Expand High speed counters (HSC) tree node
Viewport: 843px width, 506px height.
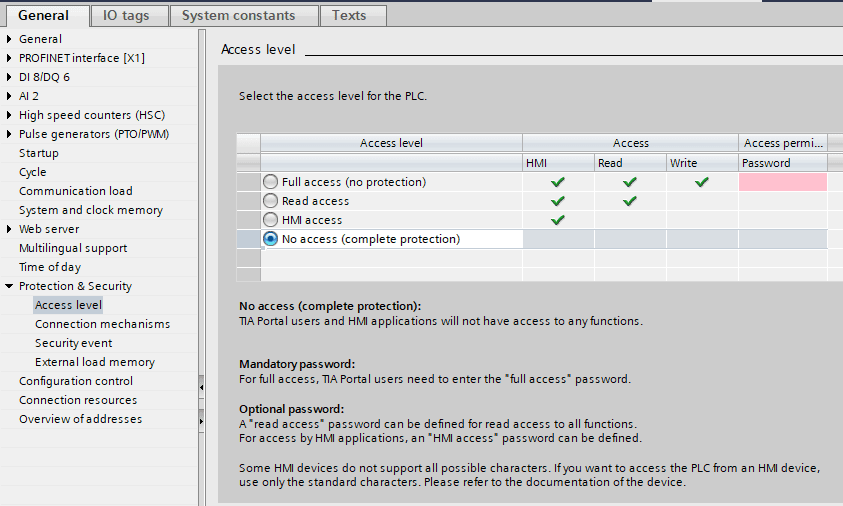point(10,115)
